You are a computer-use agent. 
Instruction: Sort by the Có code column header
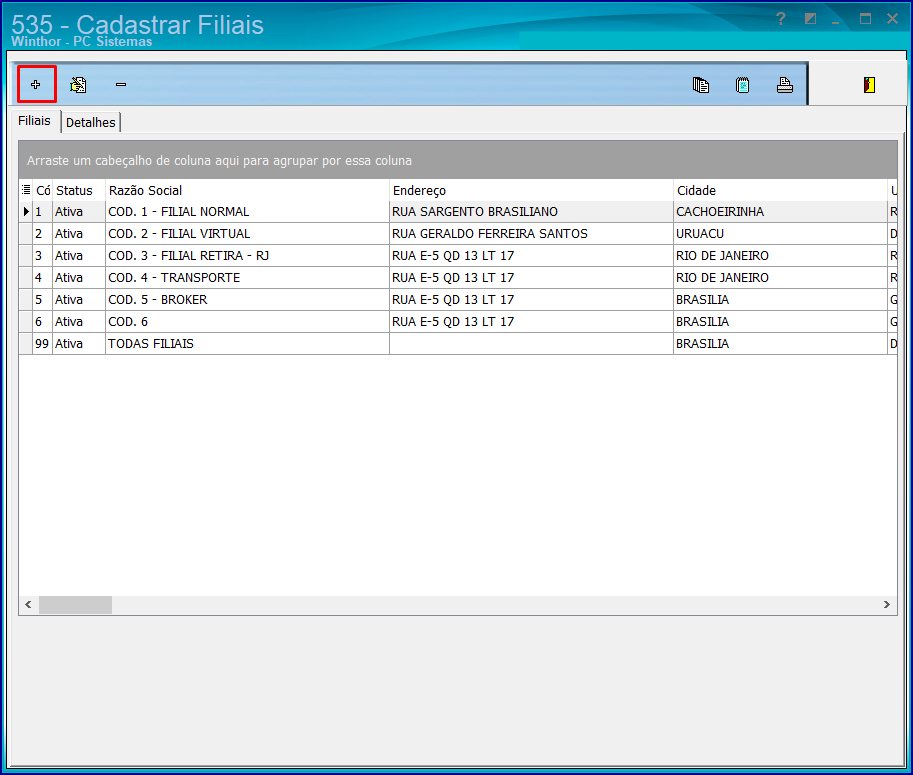[x=43, y=190]
